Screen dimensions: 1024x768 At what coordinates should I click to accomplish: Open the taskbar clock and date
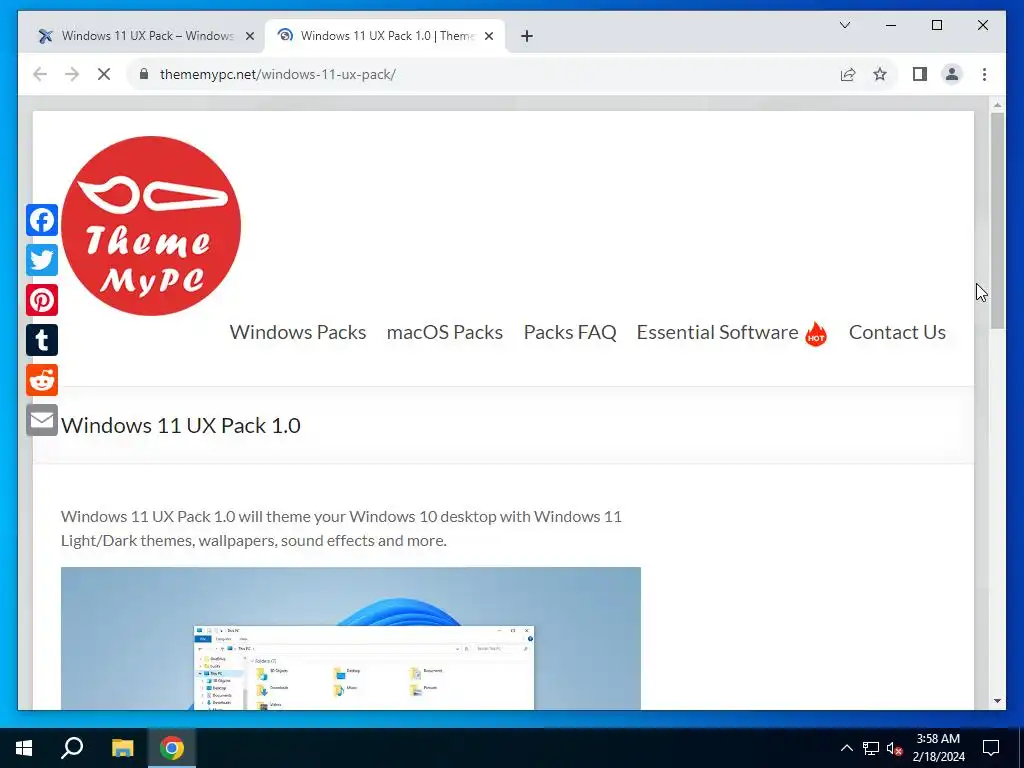click(938, 748)
